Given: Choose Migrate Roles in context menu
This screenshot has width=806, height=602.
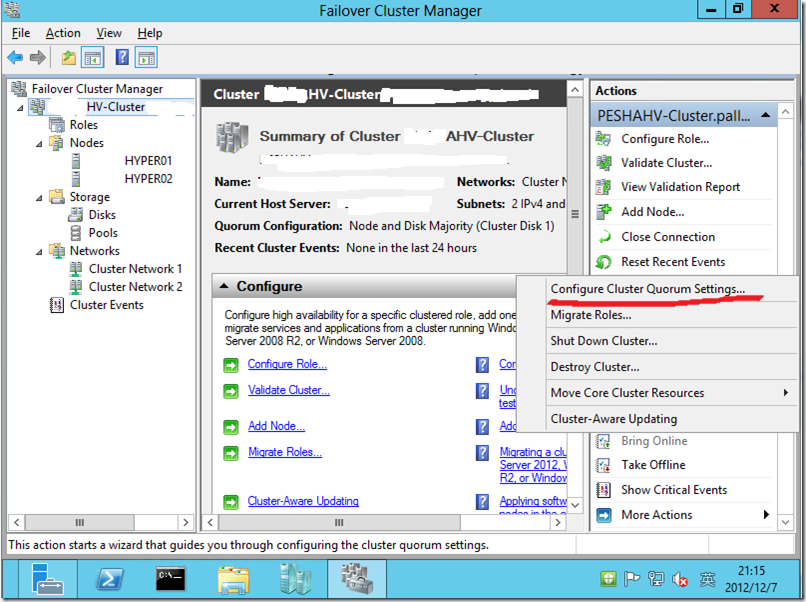Looking at the screenshot, I should pos(591,315).
